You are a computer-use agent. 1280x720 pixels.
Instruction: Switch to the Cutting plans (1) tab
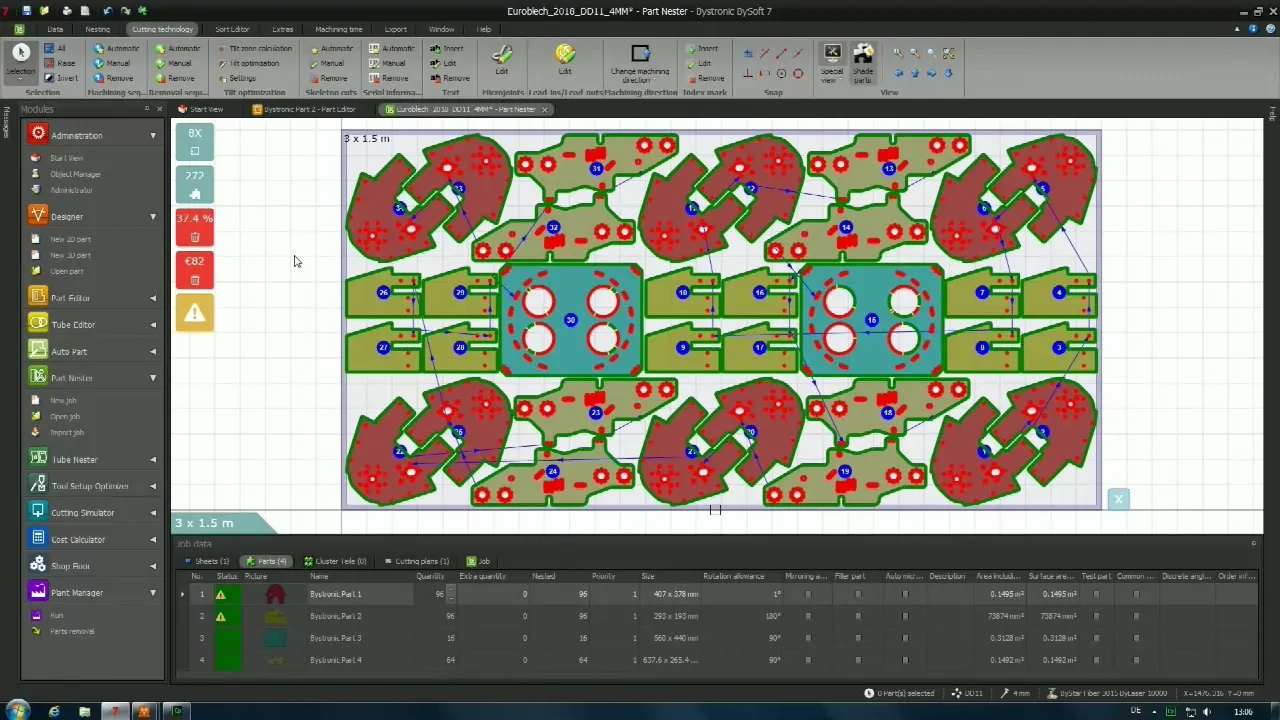417,561
